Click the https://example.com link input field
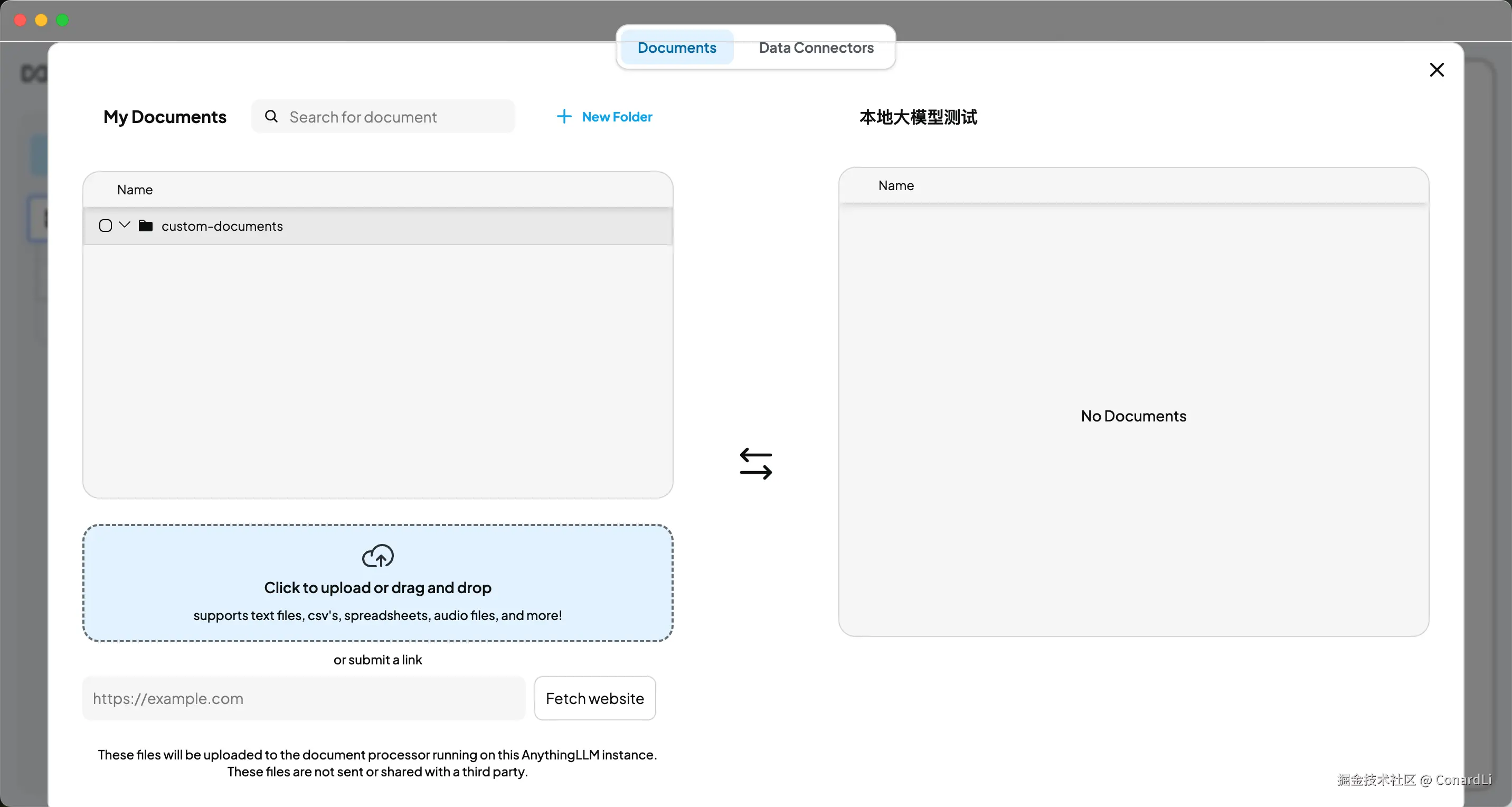 pos(304,698)
